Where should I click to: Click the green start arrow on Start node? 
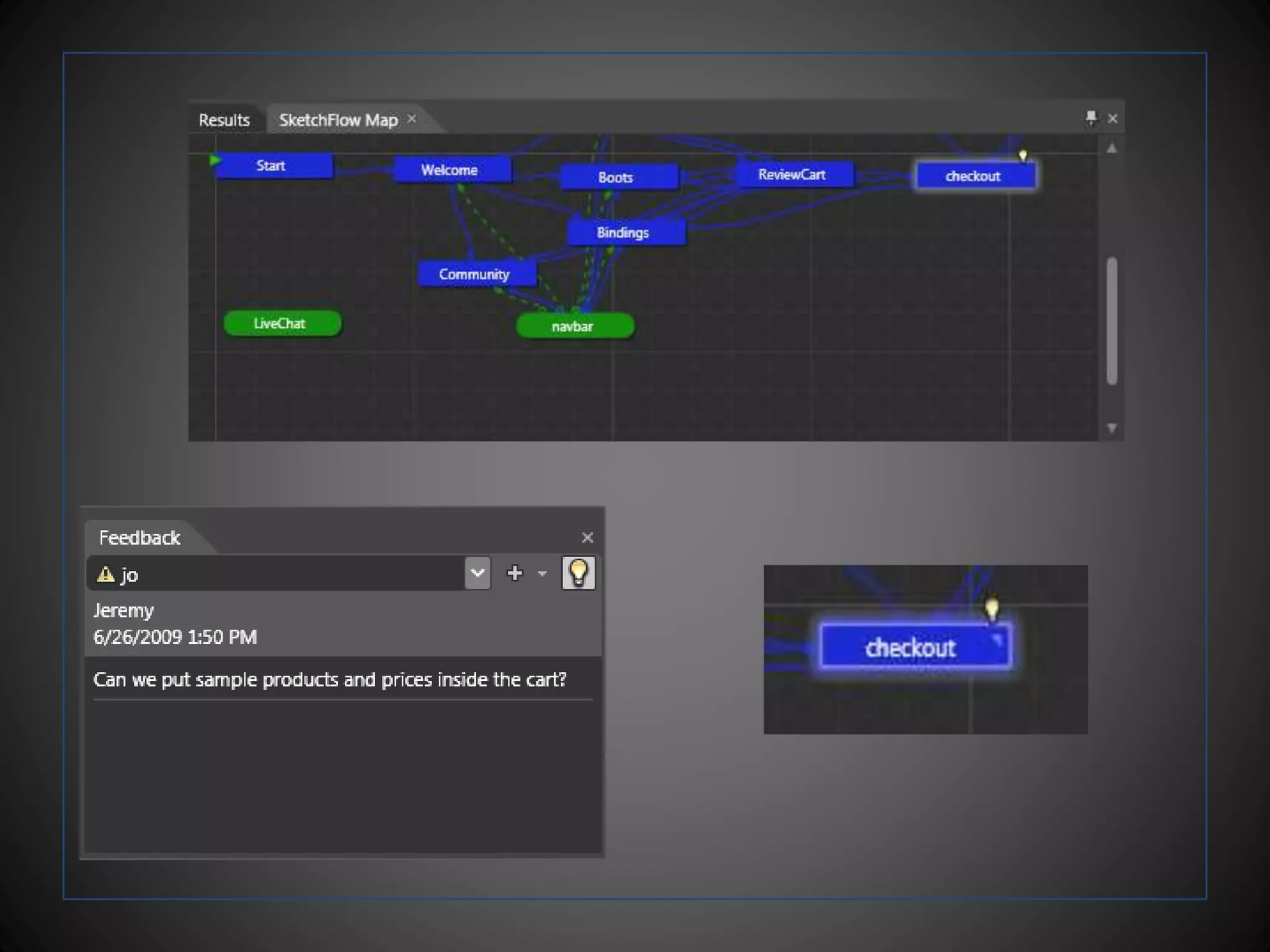pos(215,160)
